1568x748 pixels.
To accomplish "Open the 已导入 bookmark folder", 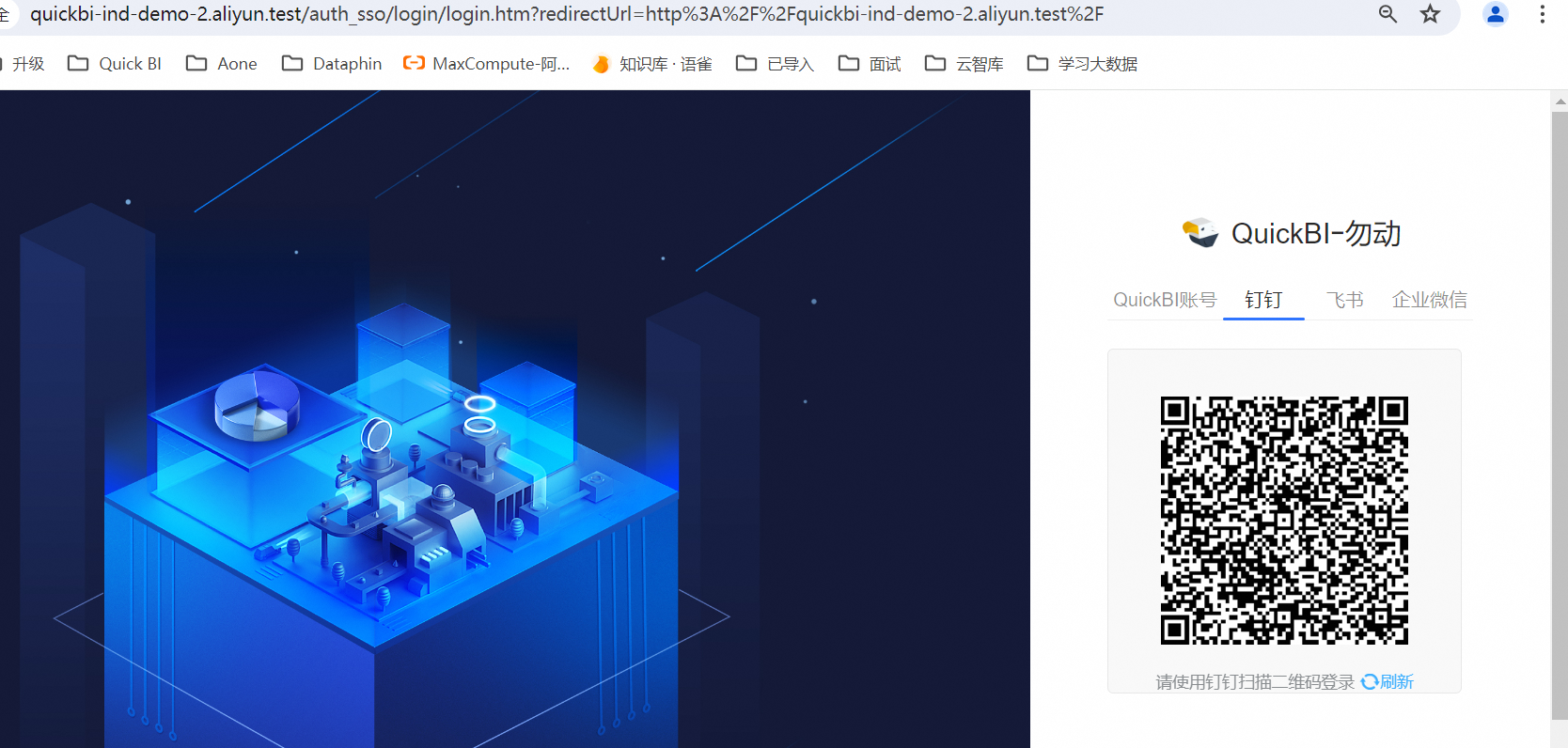I will [775, 64].
